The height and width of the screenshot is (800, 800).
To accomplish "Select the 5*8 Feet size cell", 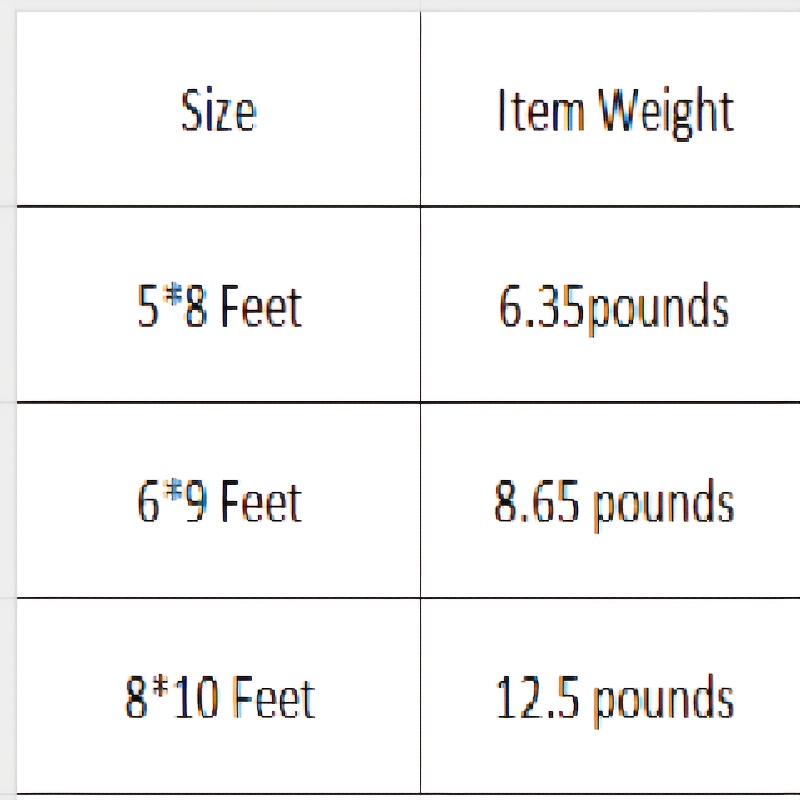I will [x=219, y=305].
